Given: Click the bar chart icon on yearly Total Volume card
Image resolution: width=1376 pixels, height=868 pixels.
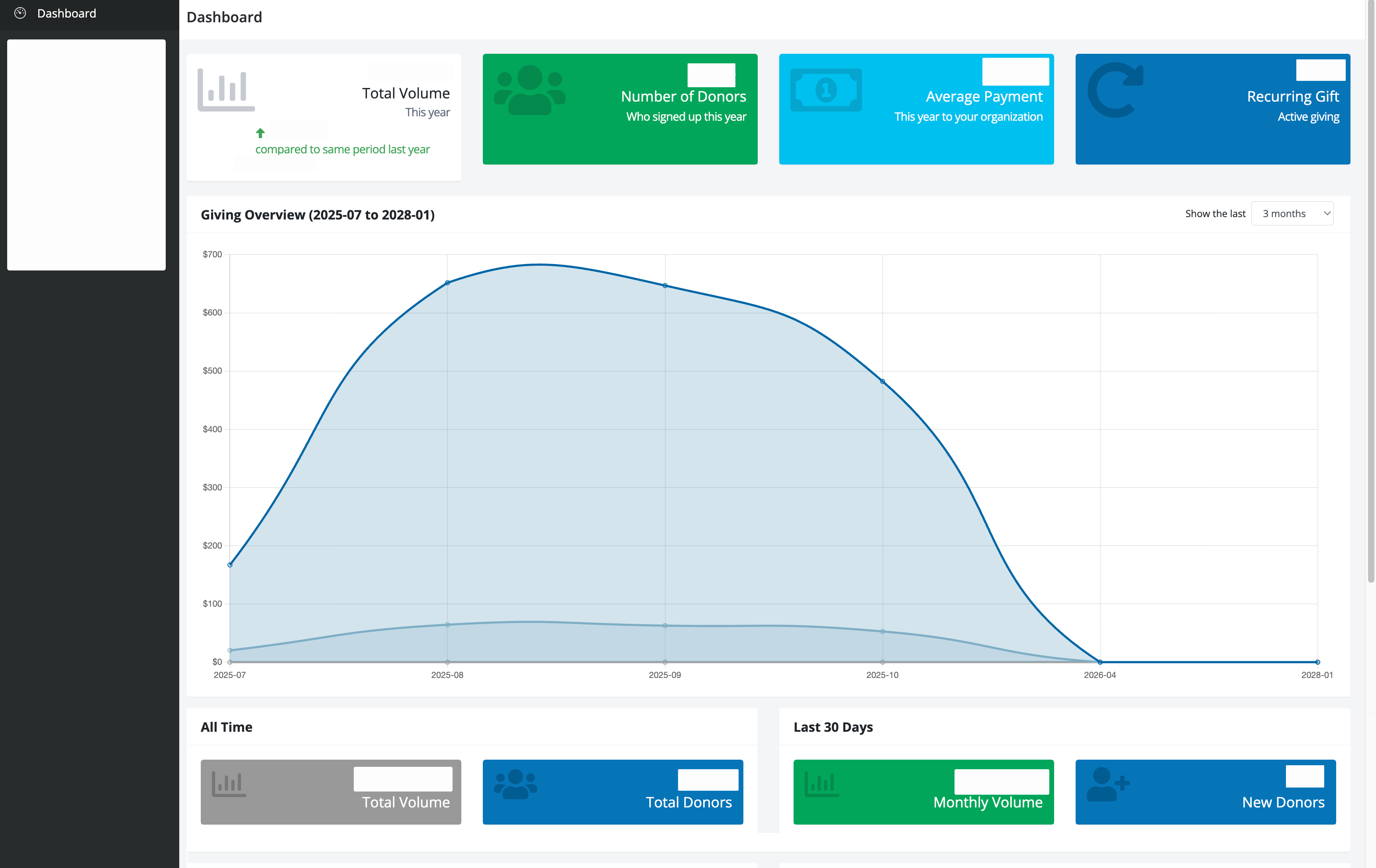Looking at the screenshot, I should 226,90.
